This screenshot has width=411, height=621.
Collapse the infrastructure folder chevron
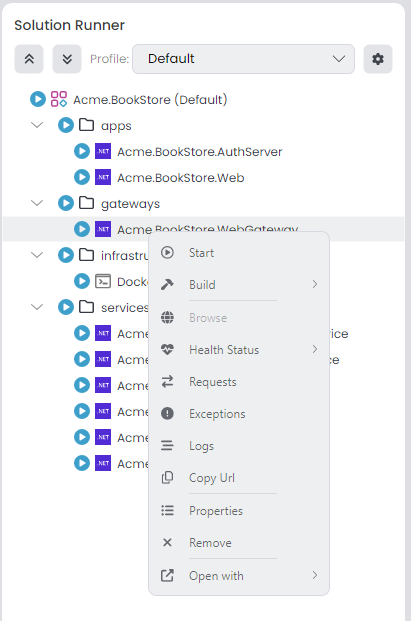(37, 255)
